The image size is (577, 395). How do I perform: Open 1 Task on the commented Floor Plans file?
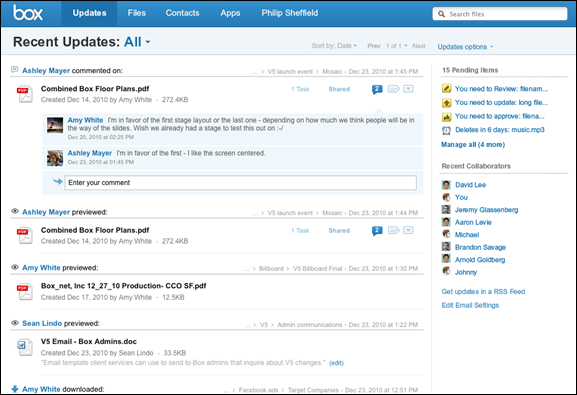coord(300,89)
